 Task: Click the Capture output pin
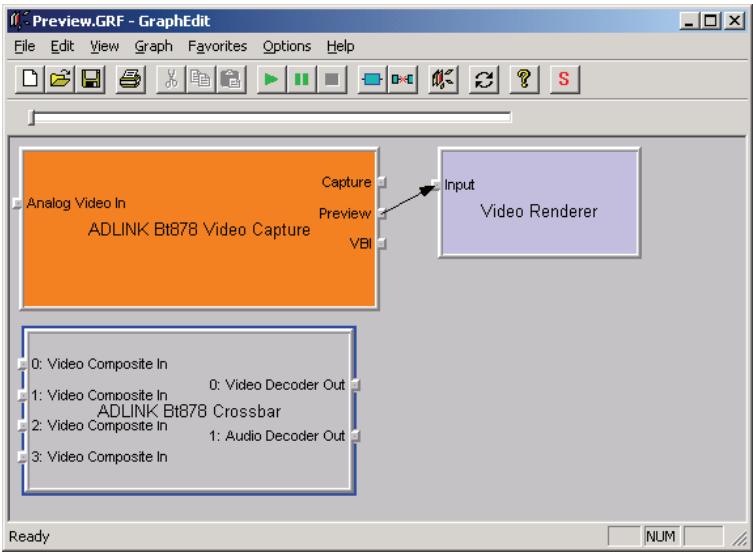point(381,182)
